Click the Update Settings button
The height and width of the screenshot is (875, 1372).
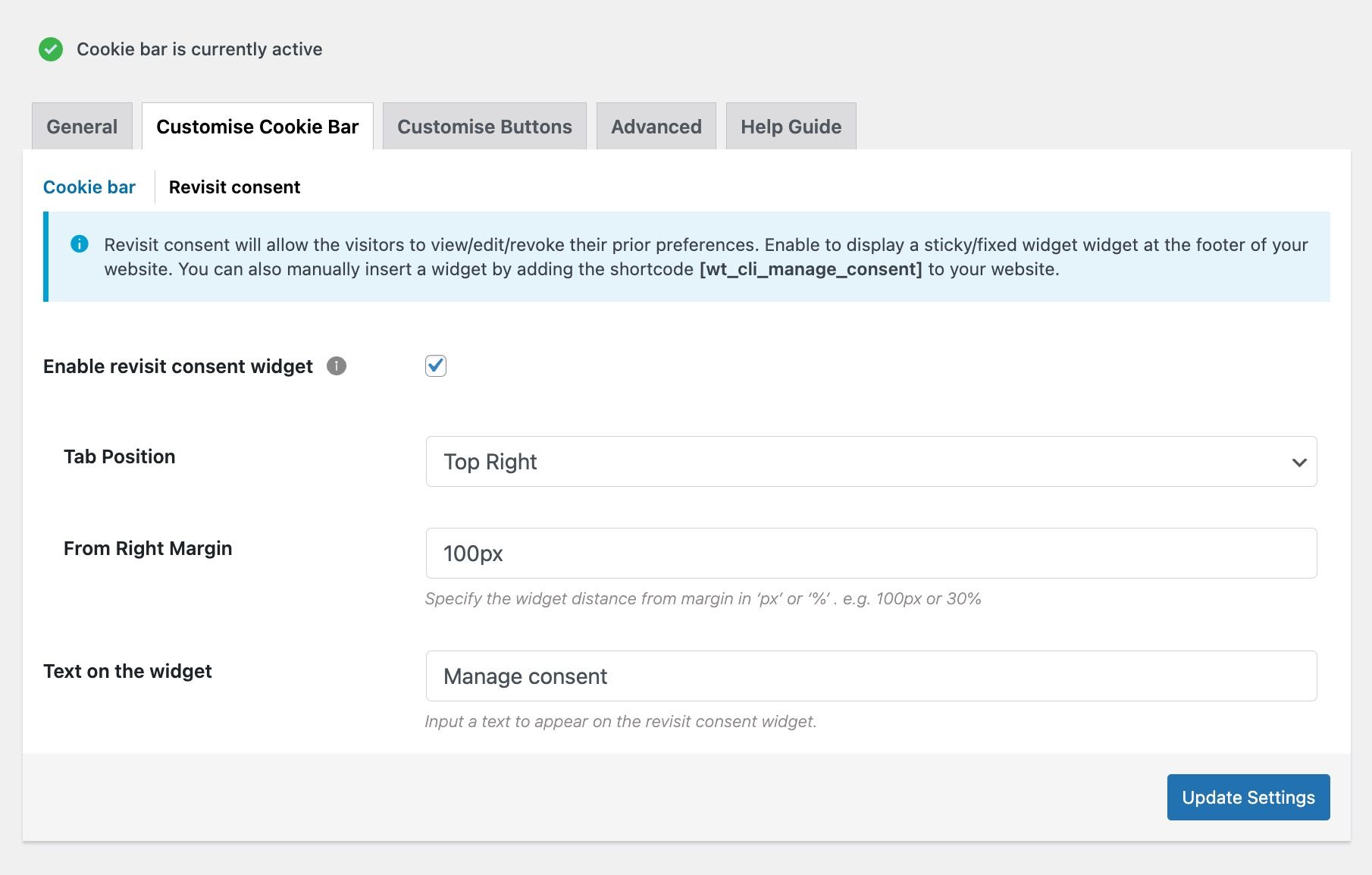pyautogui.click(x=1248, y=797)
